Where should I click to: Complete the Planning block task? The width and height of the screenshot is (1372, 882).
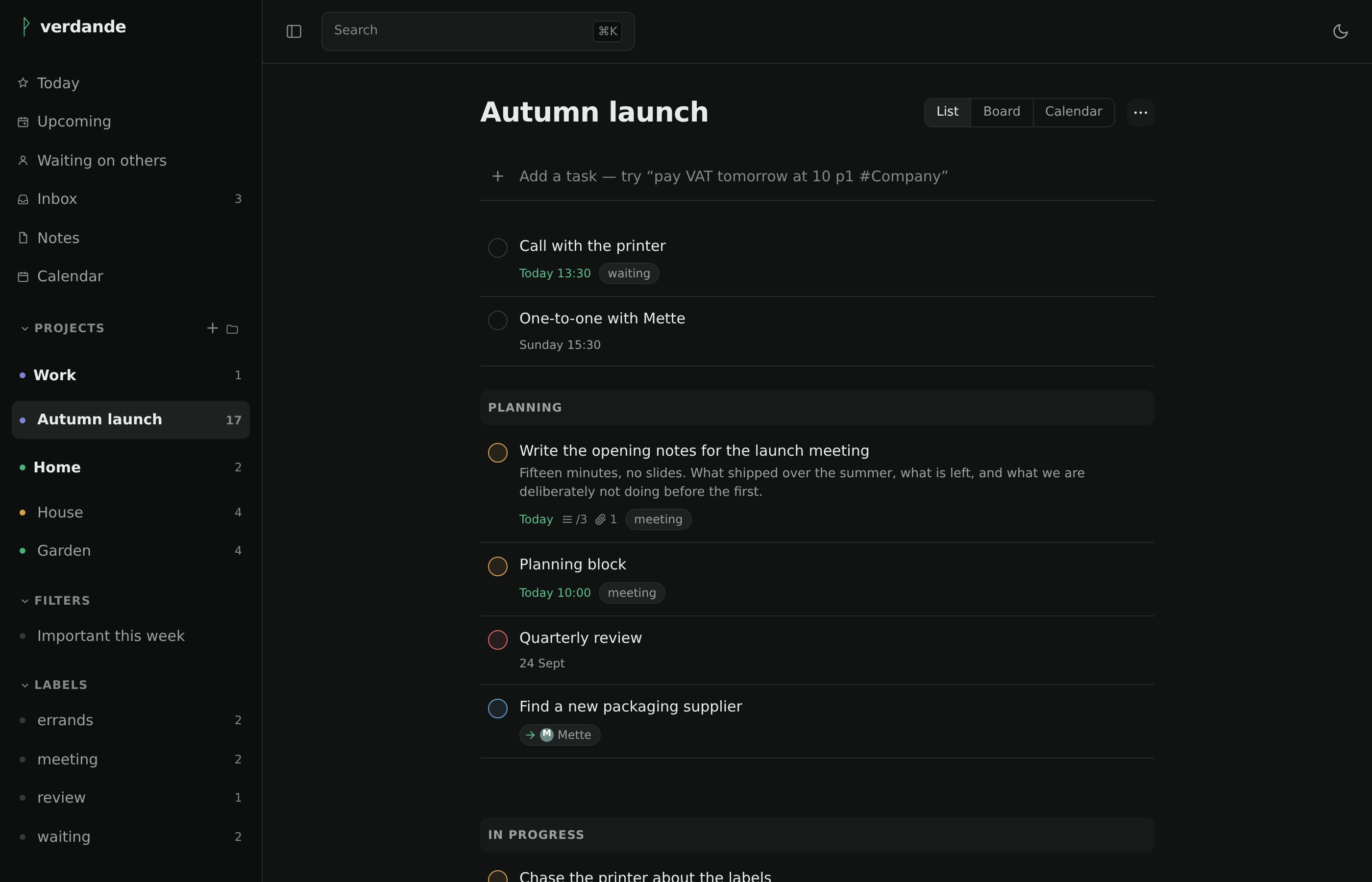click(498, 566)
